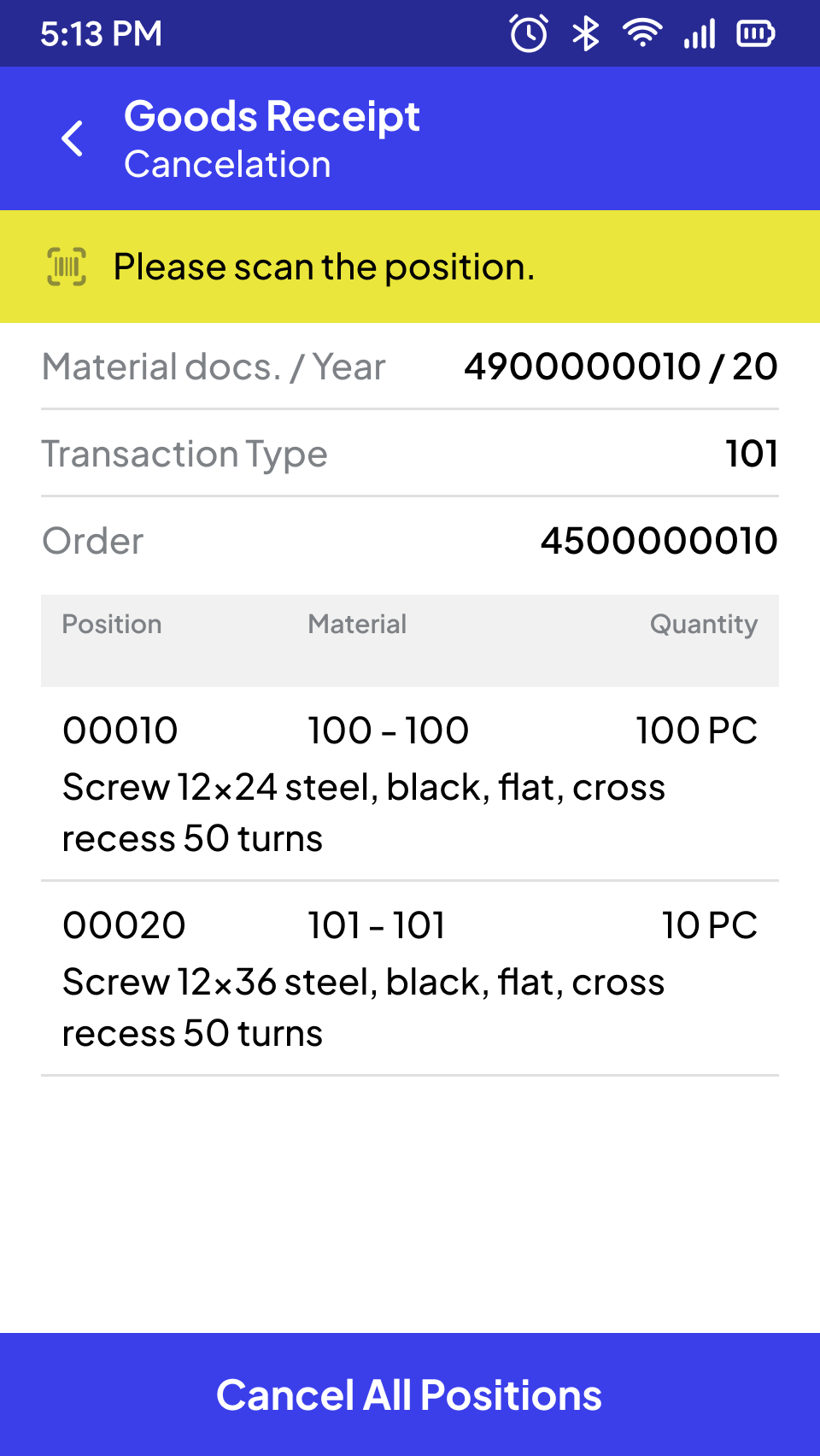The image size is (820, 1456).
Task: Tap the Goods Receipt title
Action: [x=272, y=116]
